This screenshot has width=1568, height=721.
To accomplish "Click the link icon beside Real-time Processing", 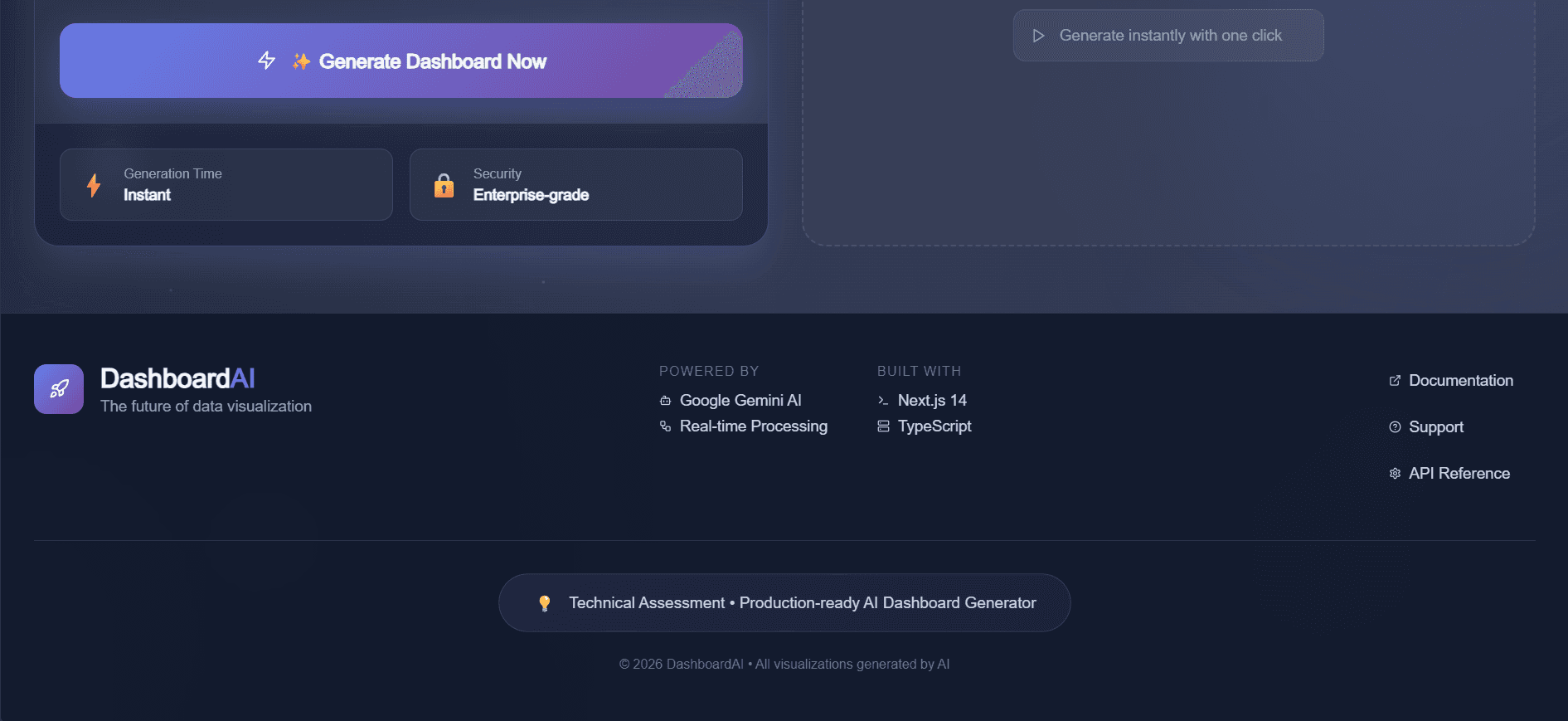I will click(665, 426).
